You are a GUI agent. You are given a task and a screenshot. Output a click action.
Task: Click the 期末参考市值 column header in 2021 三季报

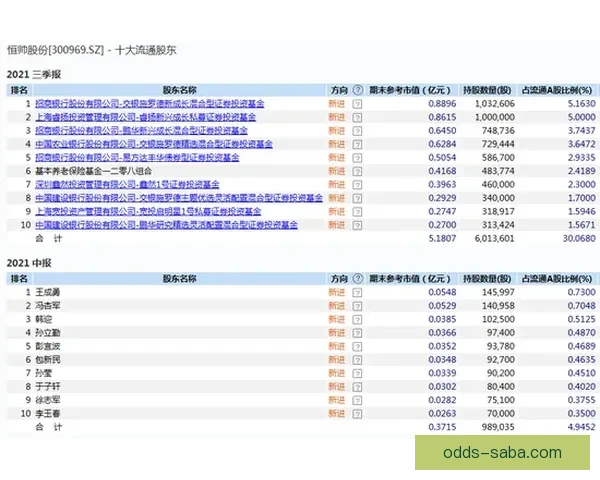click(410, 90)
